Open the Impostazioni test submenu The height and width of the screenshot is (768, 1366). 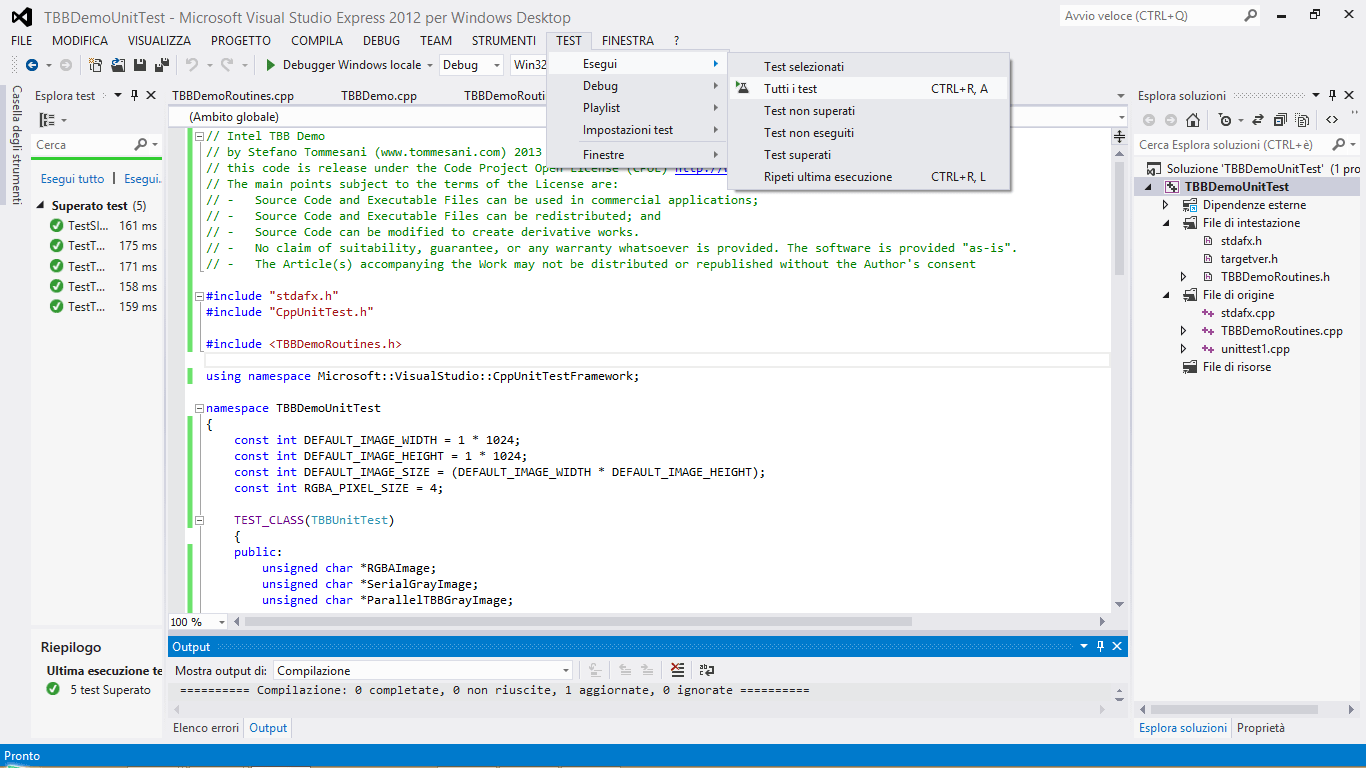click(638, 130)
